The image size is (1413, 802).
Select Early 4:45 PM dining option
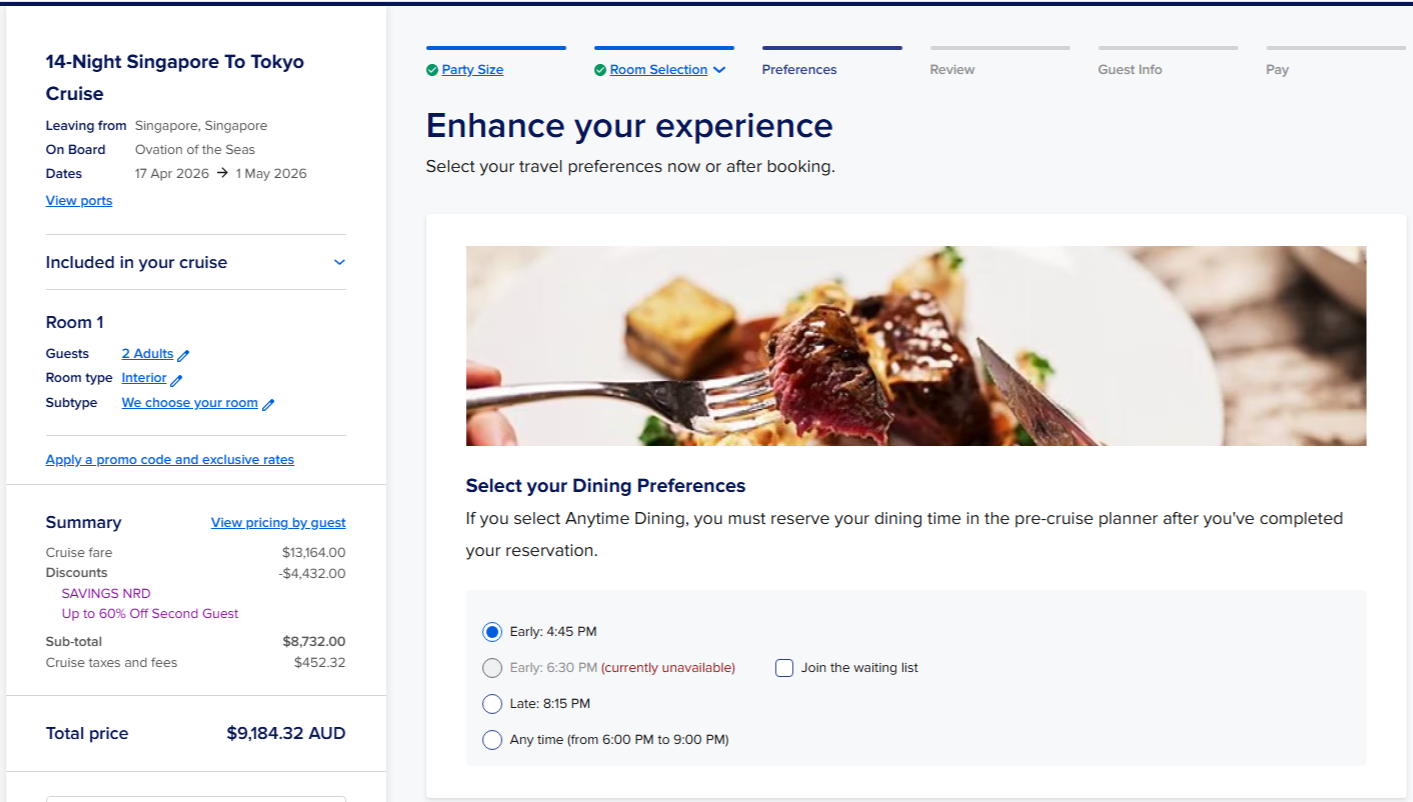pyautogui.click(x=492, y=632)
